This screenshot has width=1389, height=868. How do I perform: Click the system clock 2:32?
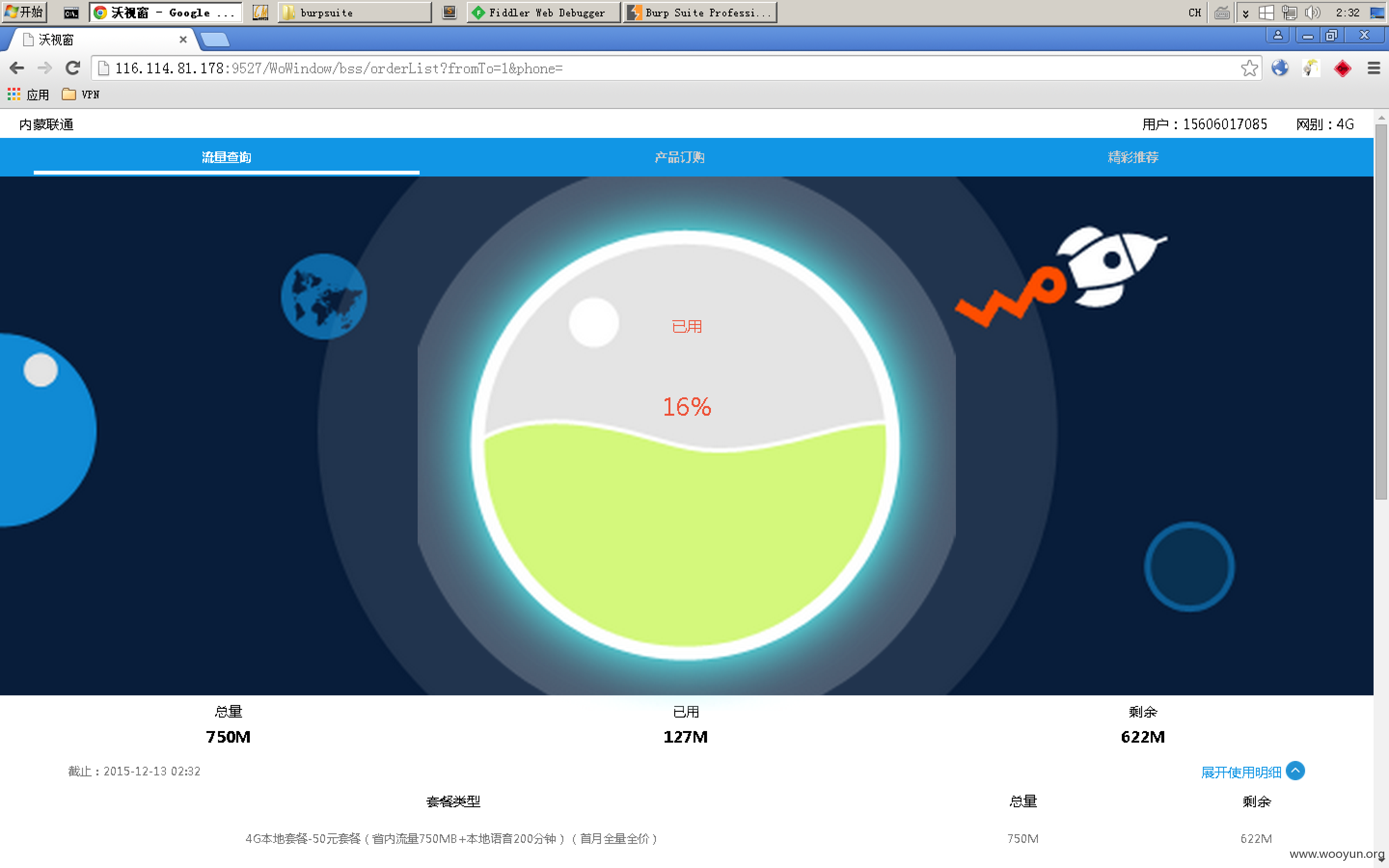1347,12
